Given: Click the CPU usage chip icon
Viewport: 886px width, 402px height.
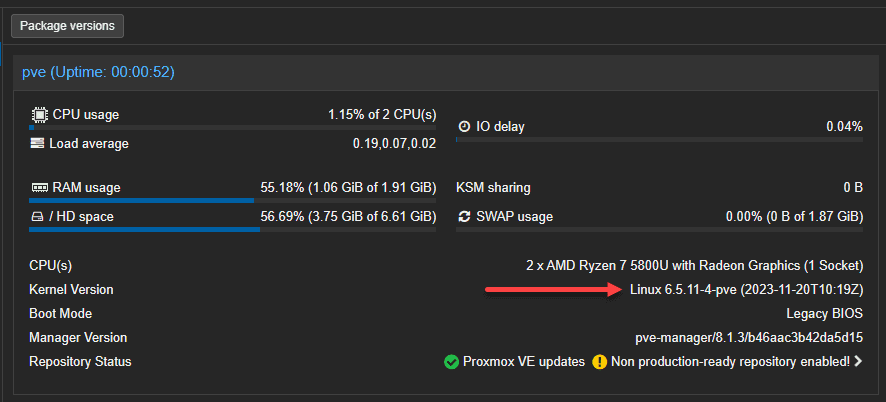Looking at the screenshot, I should [39, 115].
